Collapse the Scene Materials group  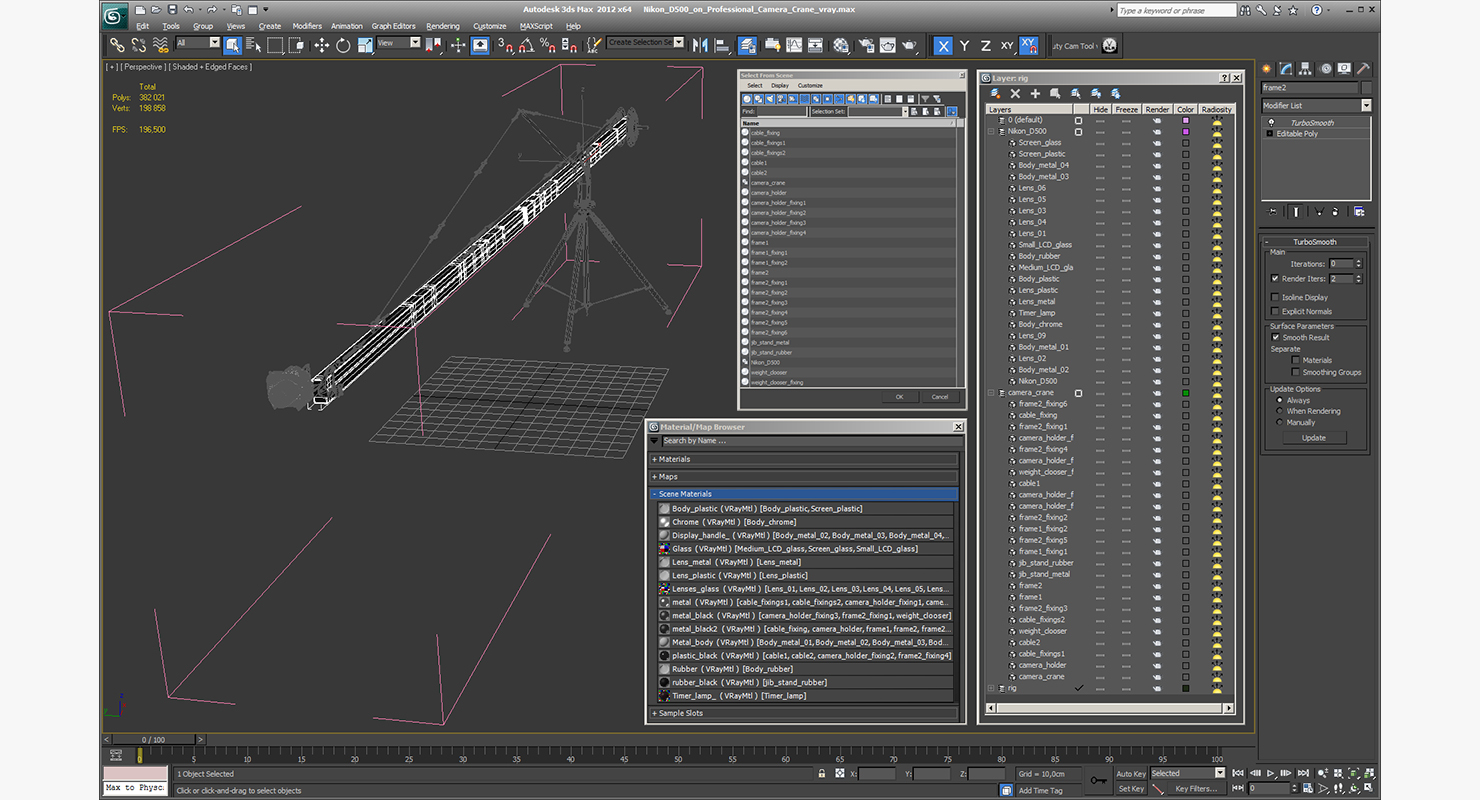(x=804, y=494)
